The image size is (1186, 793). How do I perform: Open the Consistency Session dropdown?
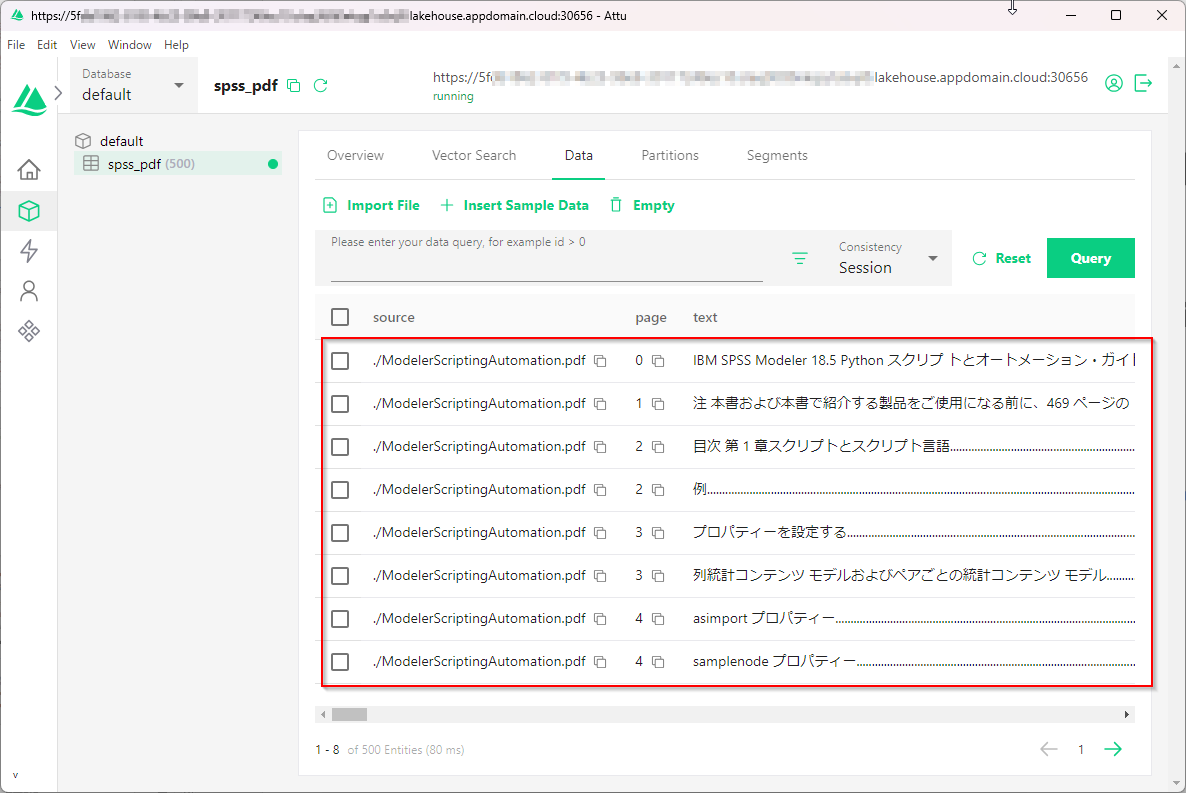click(x=888, y=258)
